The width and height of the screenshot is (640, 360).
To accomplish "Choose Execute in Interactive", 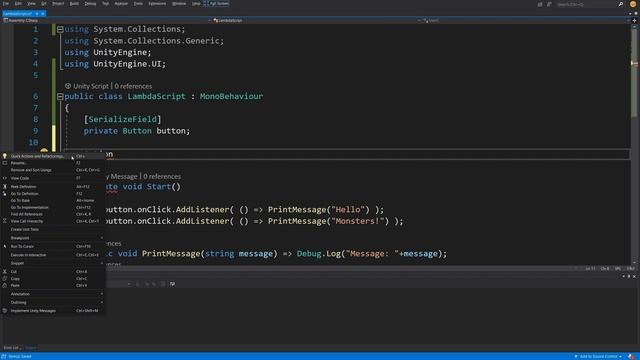I will [x=54, y=255].
